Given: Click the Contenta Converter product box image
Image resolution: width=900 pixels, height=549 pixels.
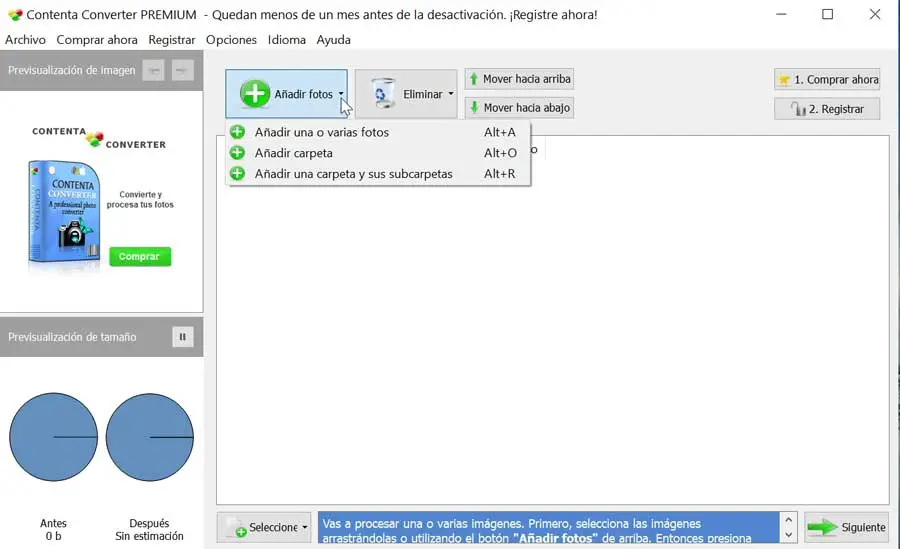Looking at the screenshot, I should click(x=64, y=212).
